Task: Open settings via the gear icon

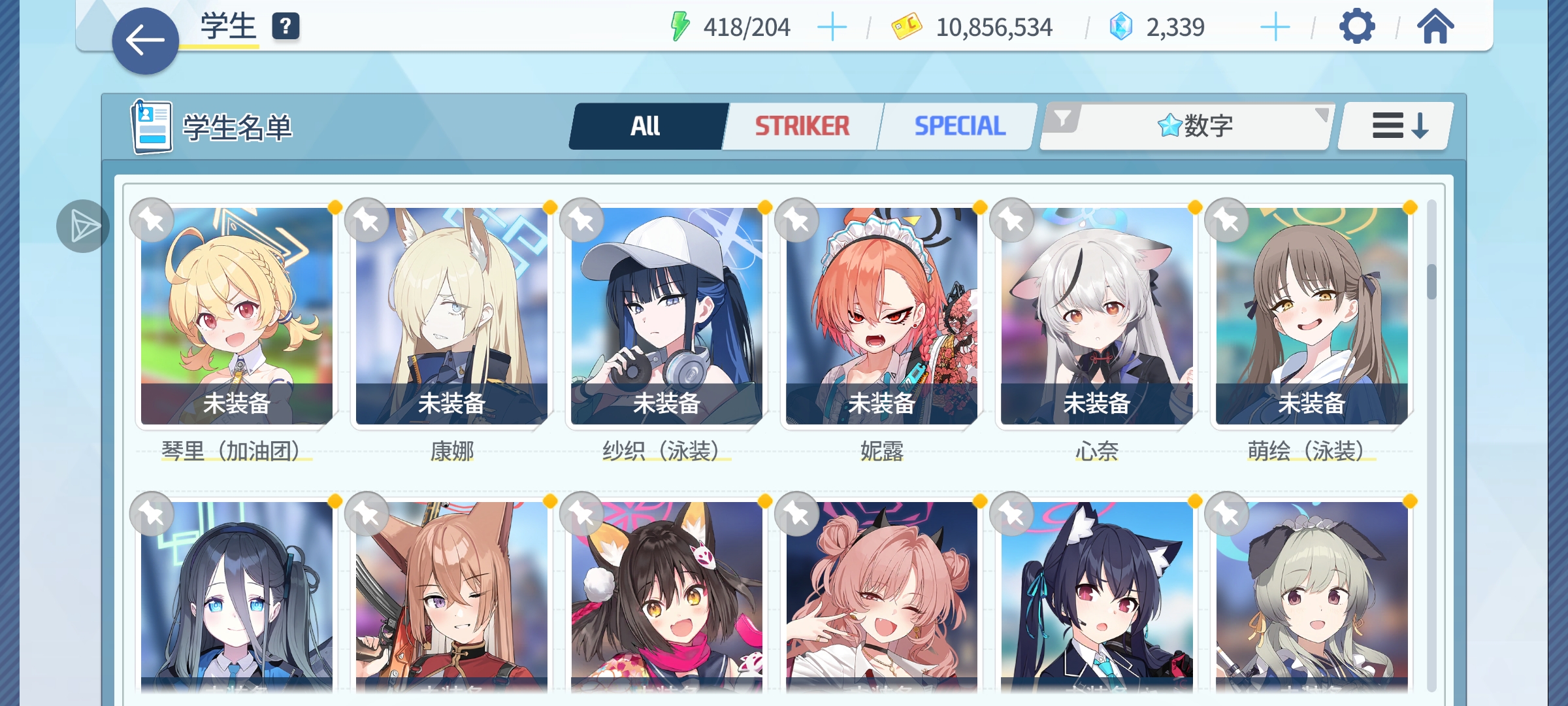Action: click(x=1357, y=27)
